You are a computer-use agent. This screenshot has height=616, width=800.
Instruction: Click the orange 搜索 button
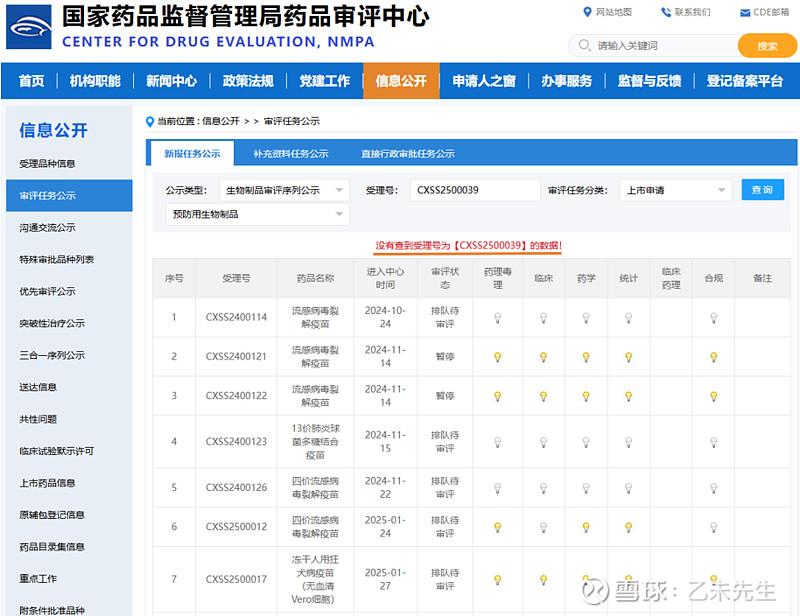click(767, 46)
